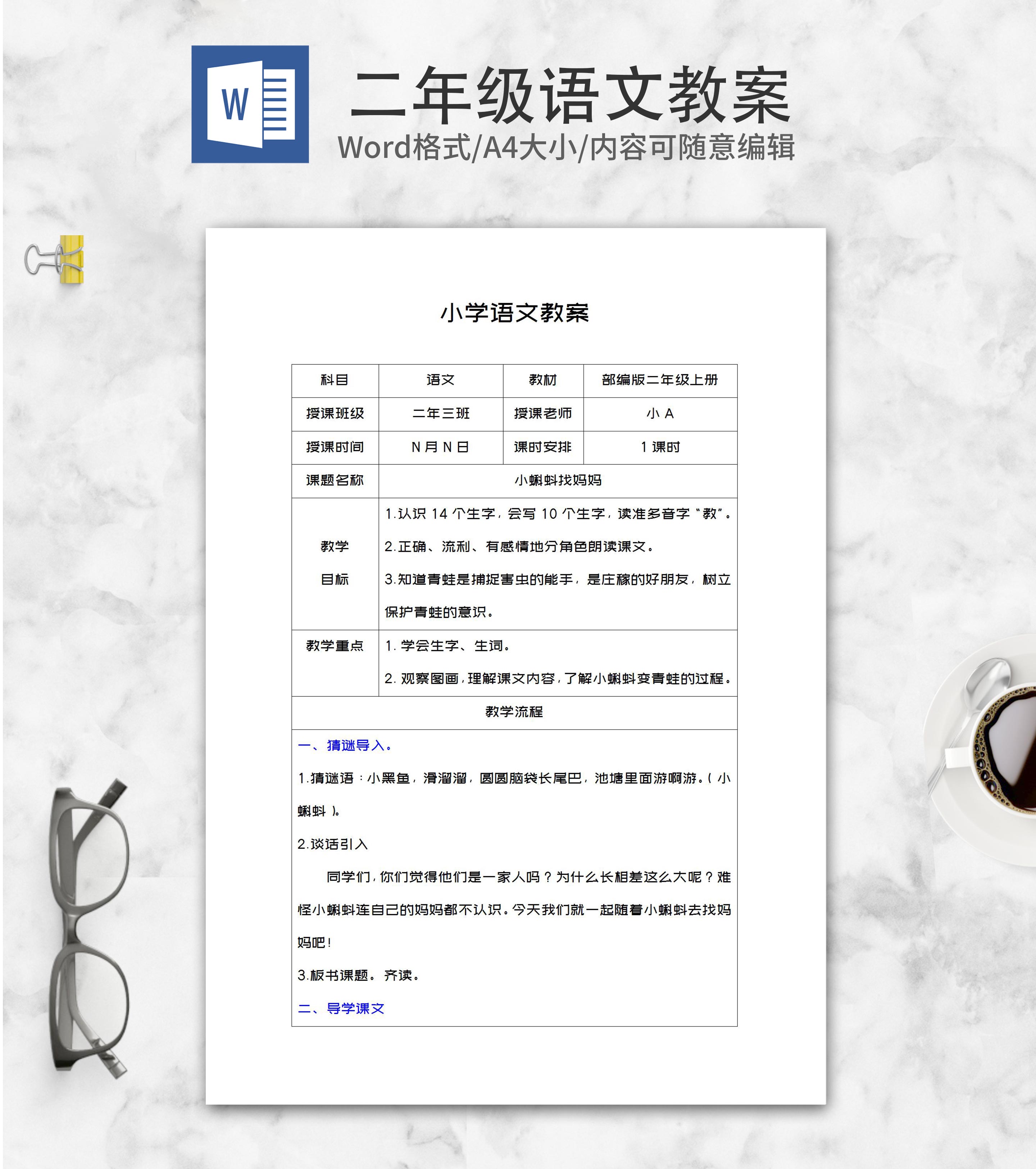Select the 语文 subject cell
1036x1169 pixels.
tap(441, 380)
